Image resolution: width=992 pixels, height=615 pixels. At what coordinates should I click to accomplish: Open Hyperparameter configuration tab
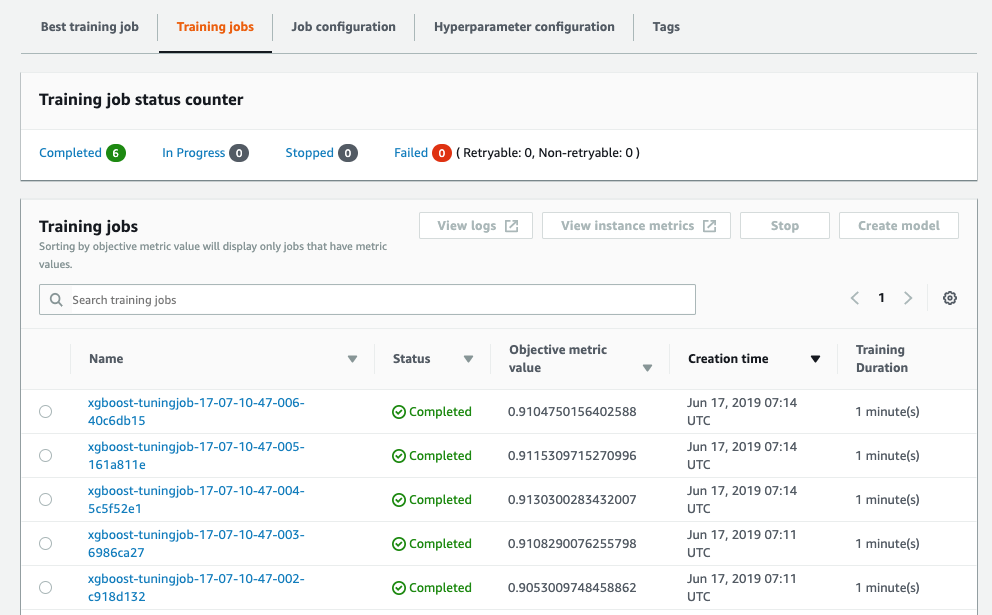524,27
